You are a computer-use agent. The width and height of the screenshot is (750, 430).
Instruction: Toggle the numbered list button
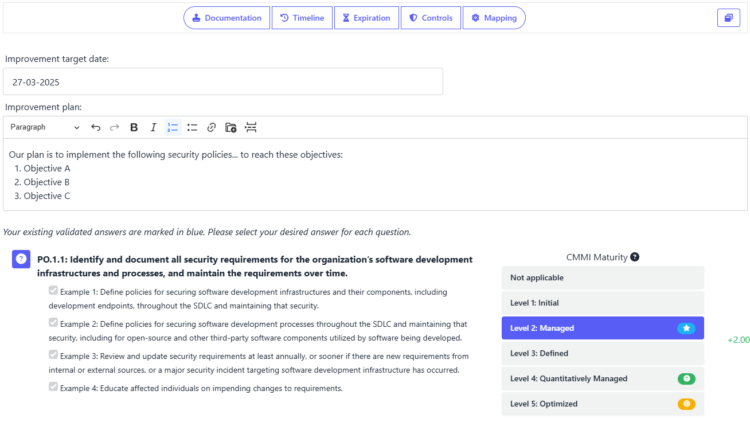(x=173, y=127)
